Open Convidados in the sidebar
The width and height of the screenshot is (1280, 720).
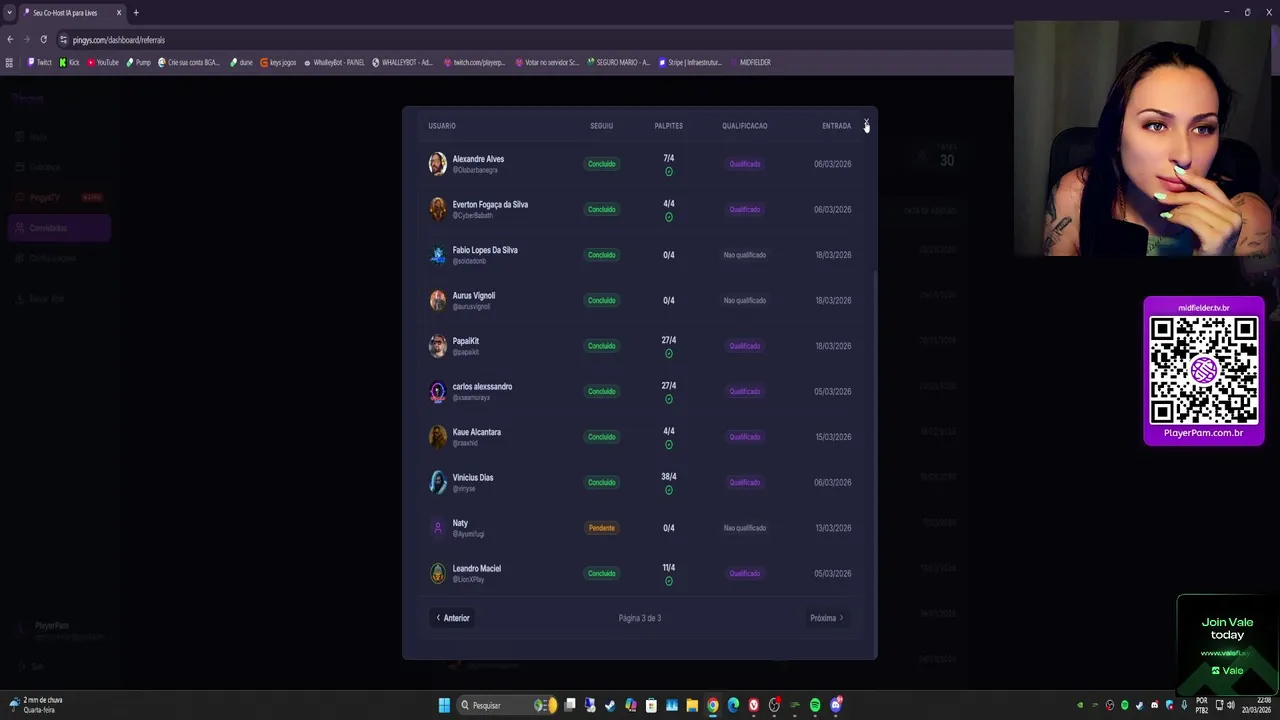tap(59, 228)
